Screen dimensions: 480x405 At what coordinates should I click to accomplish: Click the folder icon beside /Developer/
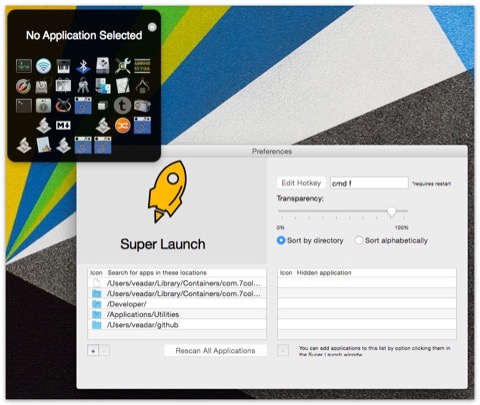pyautogui.click(x=96, y=304)
